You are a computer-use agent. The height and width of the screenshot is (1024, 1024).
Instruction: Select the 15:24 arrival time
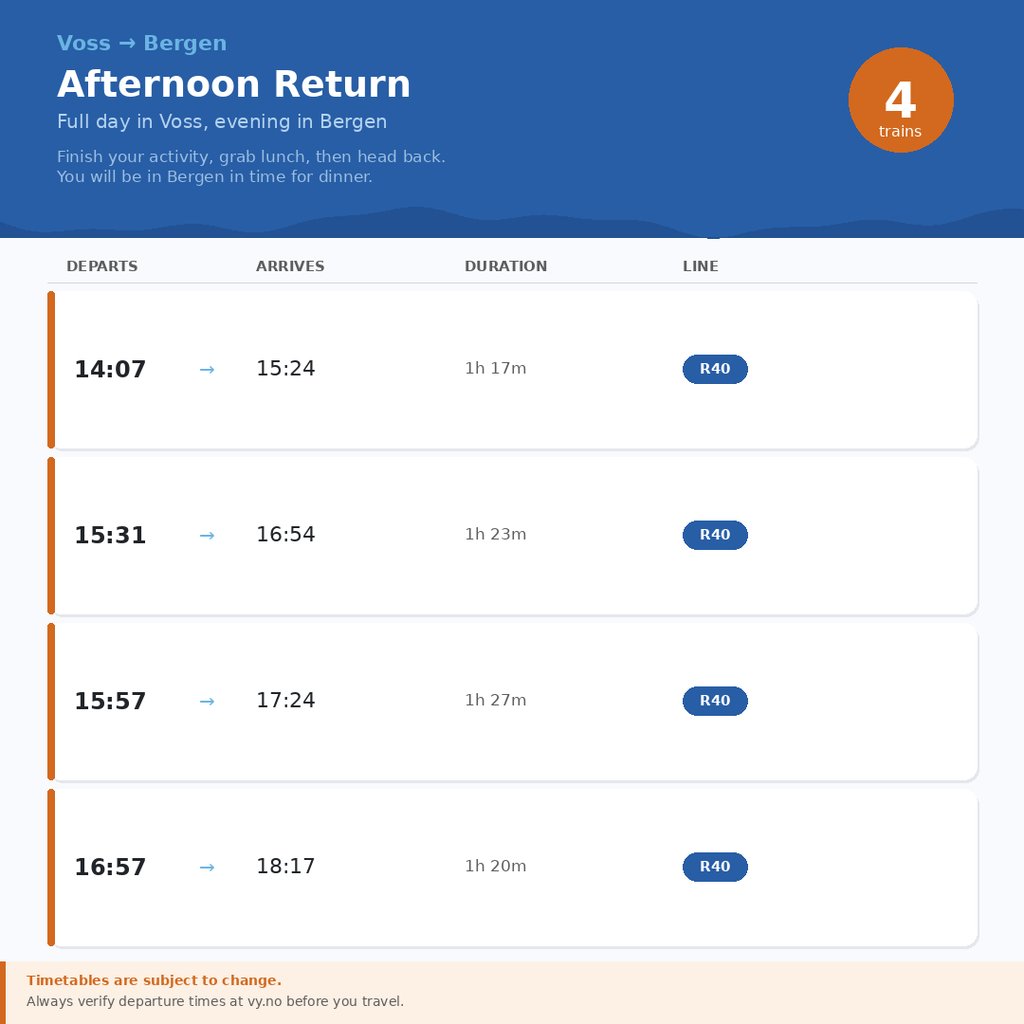click(x=285, y=369)
